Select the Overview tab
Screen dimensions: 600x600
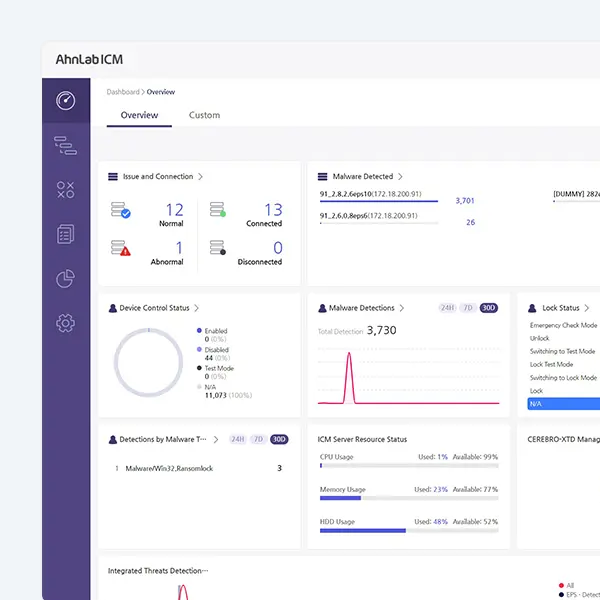click(139, 115)
